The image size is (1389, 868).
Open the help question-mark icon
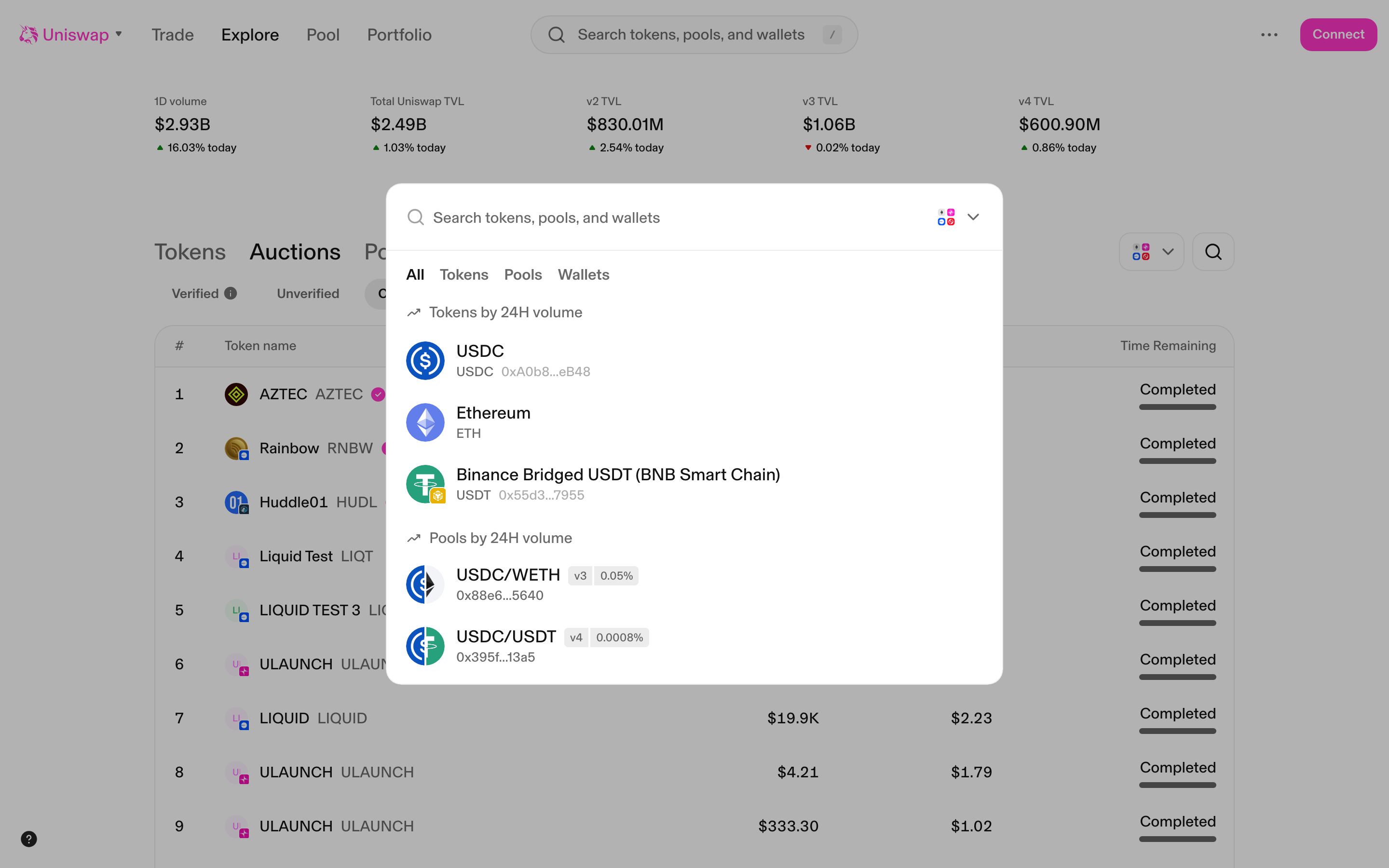tap(29, 839)
